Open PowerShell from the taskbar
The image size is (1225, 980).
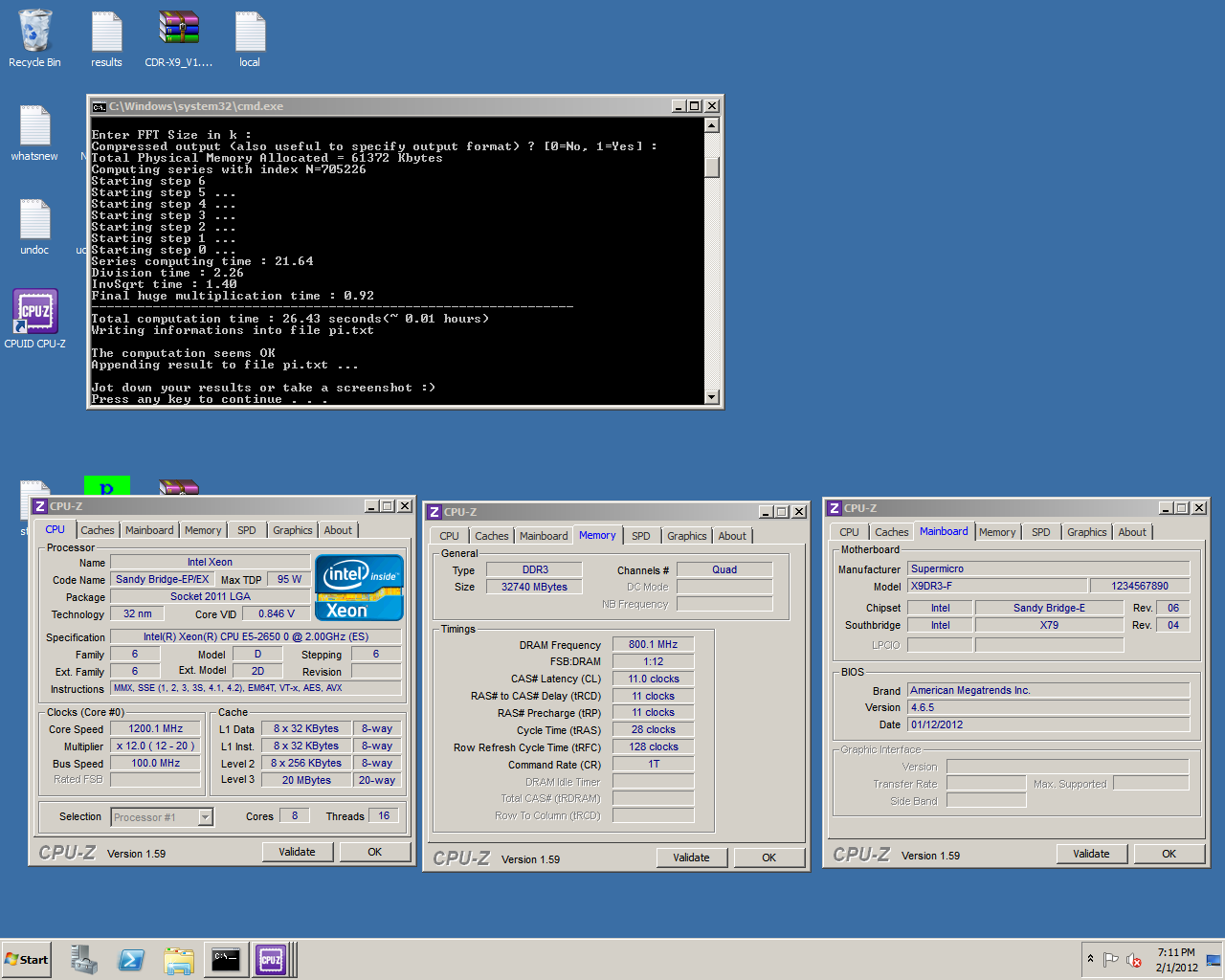[x=131, y=959]
